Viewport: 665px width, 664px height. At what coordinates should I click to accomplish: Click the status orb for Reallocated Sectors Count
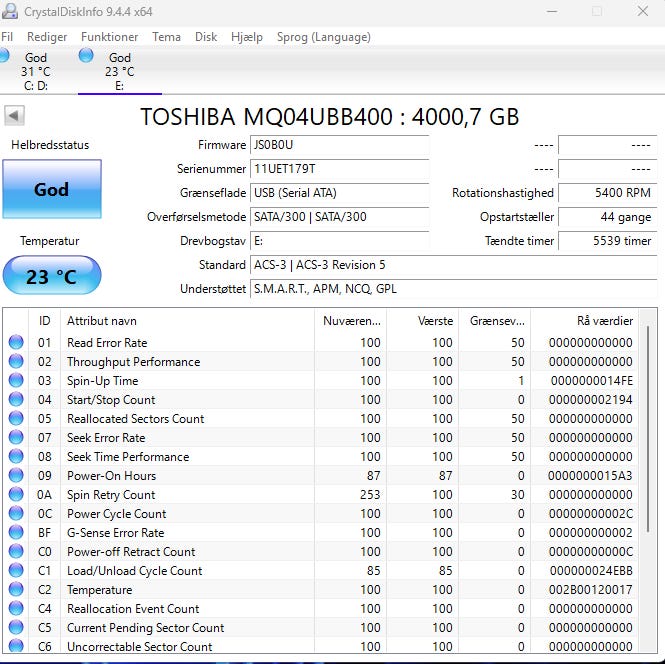click(x=16, y=418)
